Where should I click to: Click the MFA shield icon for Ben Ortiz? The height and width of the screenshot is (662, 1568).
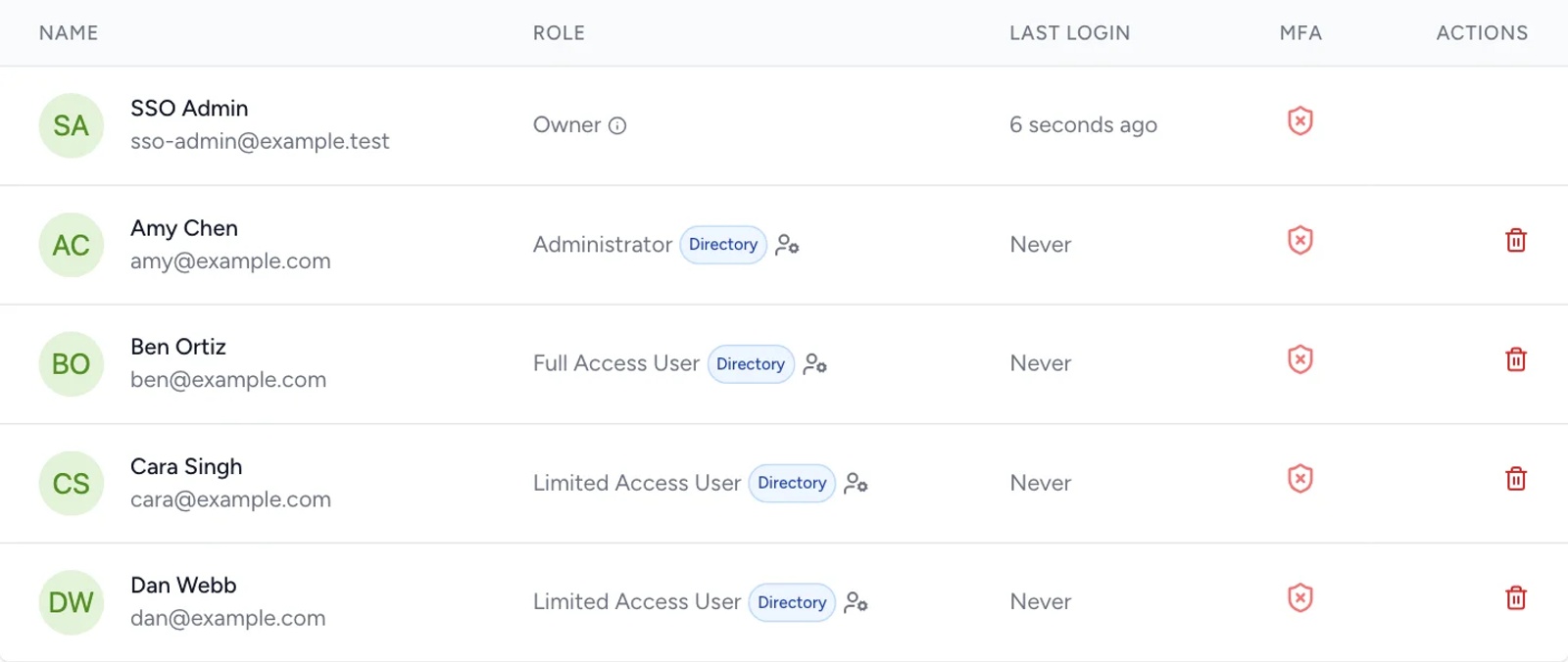click(x=1300, y=359)
